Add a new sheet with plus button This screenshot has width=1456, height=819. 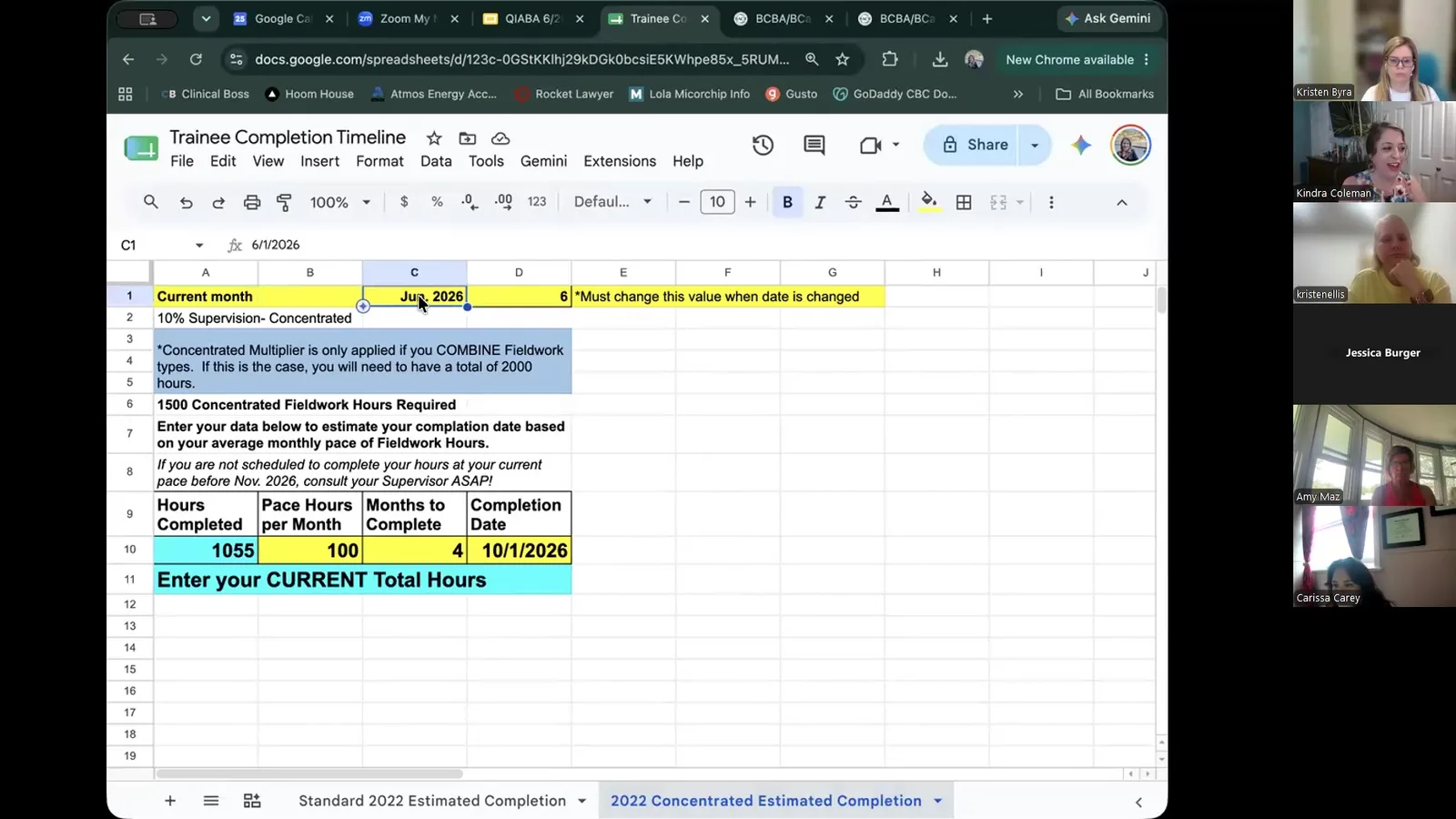click(x=170, y=801)
